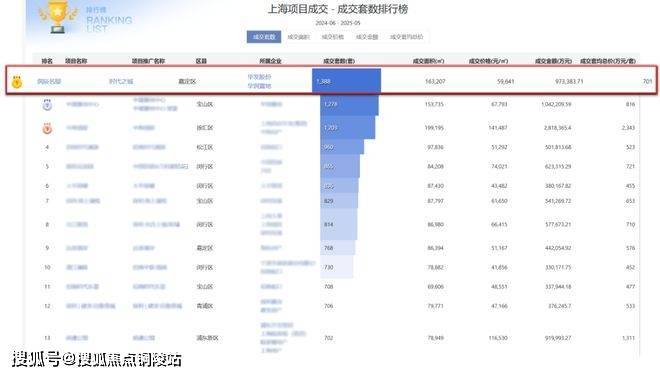Click the bar showing 1,278 units
Viewport: 660px width, 376px height.
tap(349, 104)
